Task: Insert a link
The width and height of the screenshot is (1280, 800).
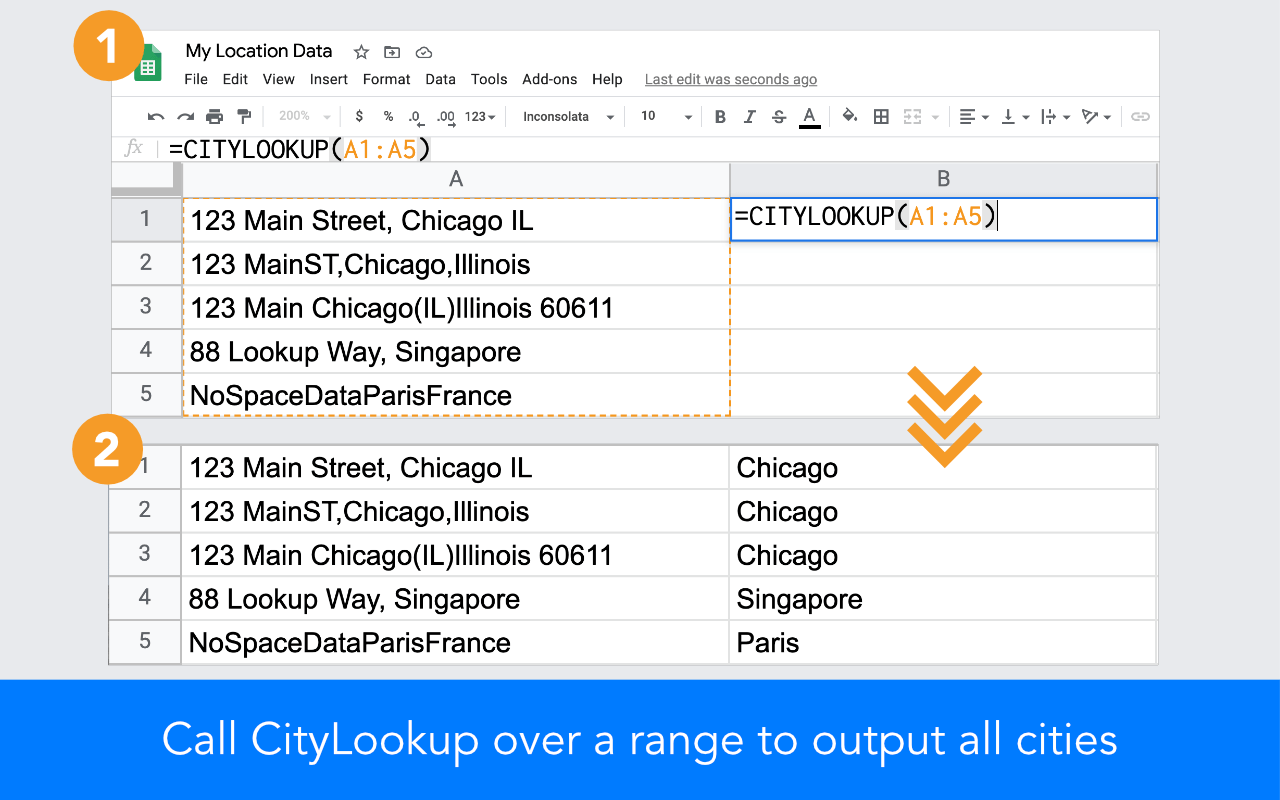Action: point(1140,117)
